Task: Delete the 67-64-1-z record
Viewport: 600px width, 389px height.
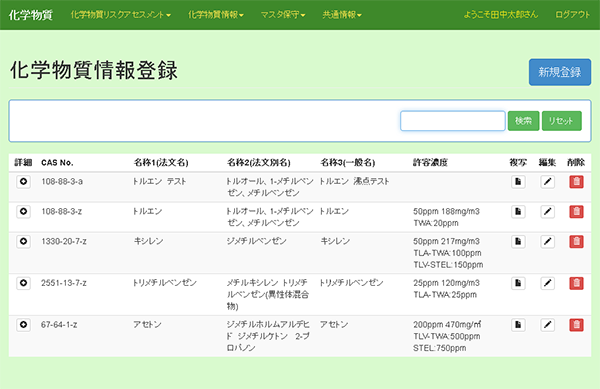Action: [577, 325]
